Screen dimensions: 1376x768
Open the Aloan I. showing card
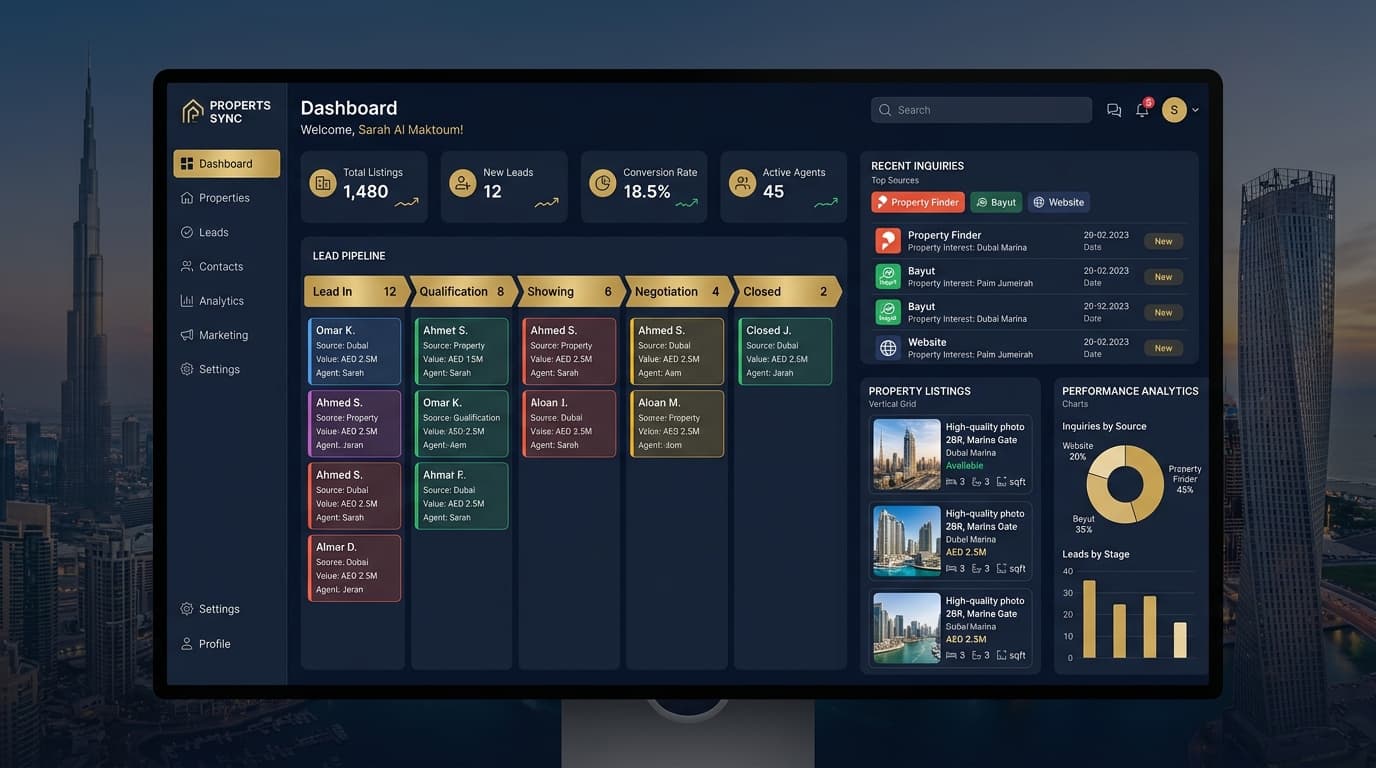569,424
